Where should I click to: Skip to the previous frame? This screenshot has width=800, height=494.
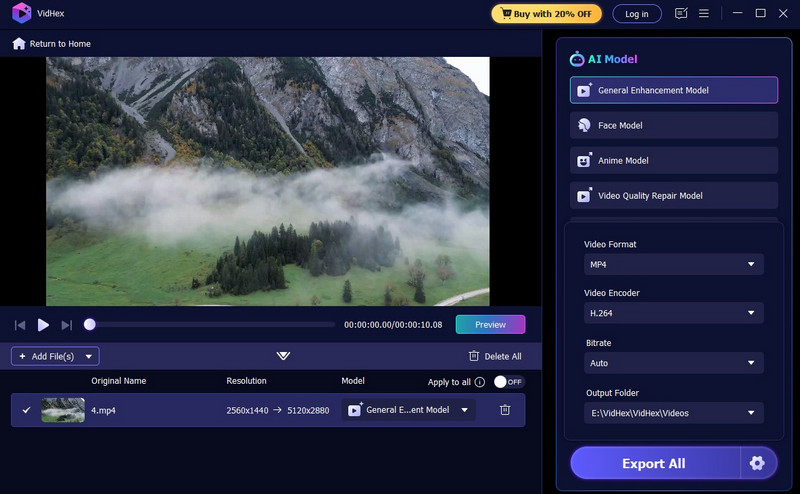19,325
